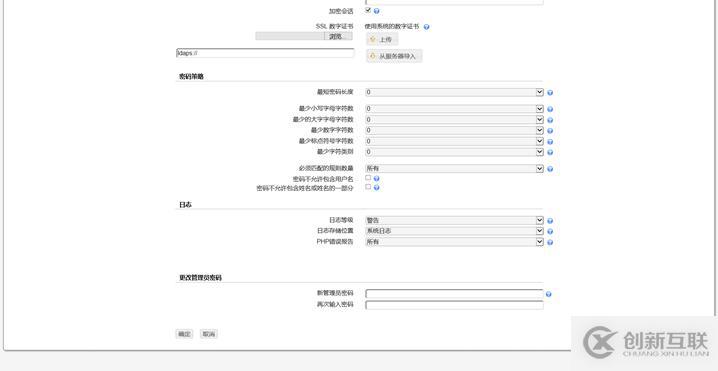Viewport: 718px width, 371px height.
Task: Show help for 最少小写字母字符数
Action: coord(550,109)
